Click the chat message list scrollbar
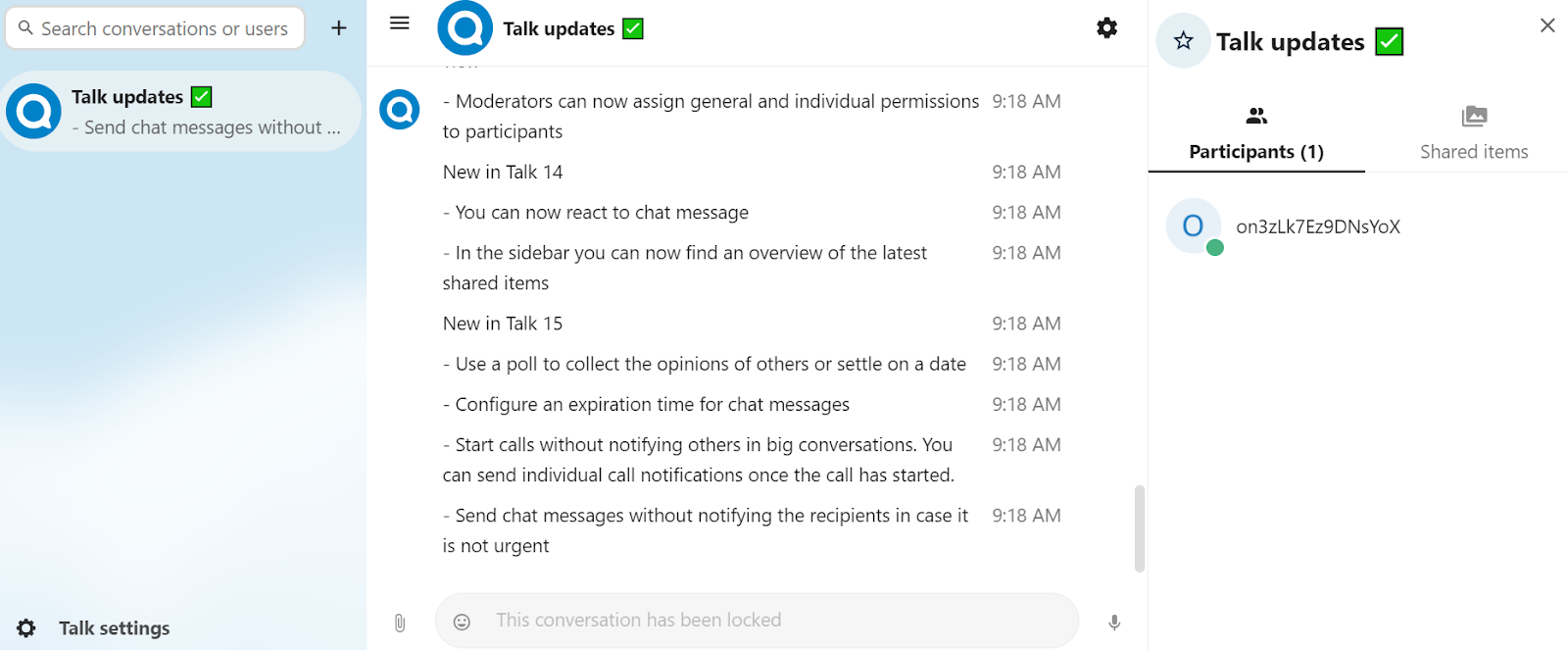The height and width of the screenshot is (650, 1568). 1140,527
